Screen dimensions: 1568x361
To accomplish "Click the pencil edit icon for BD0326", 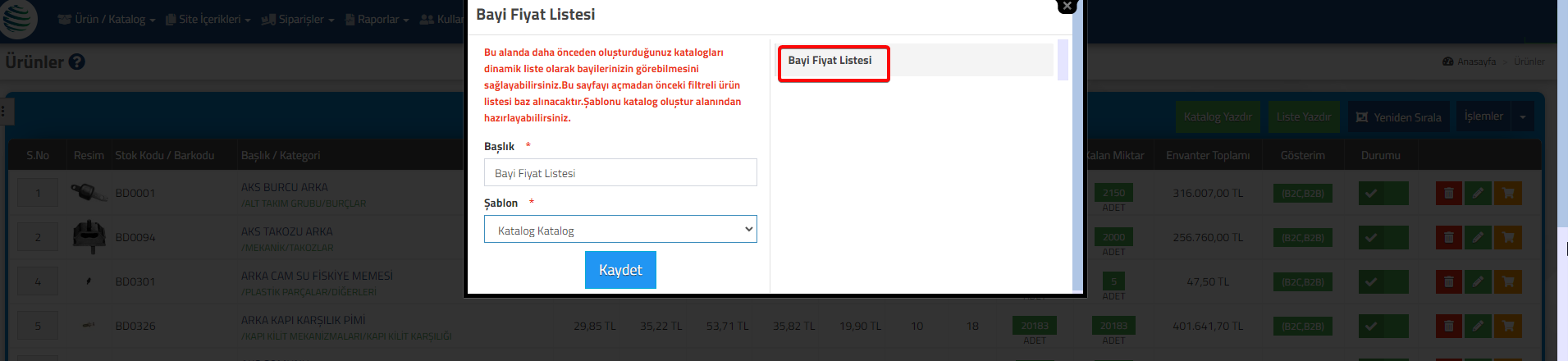I will pyautogui.click(x=1478, y=326).
